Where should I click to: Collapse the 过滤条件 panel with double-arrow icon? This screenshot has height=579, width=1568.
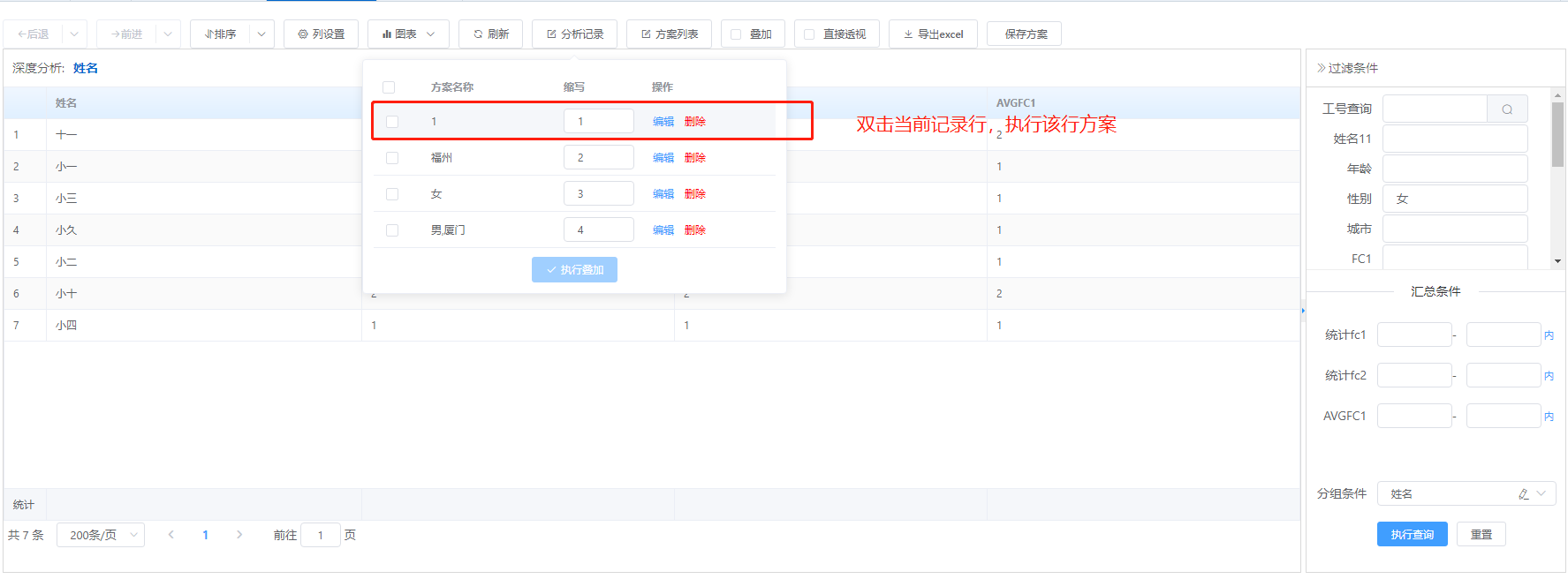coord(1321,68)
